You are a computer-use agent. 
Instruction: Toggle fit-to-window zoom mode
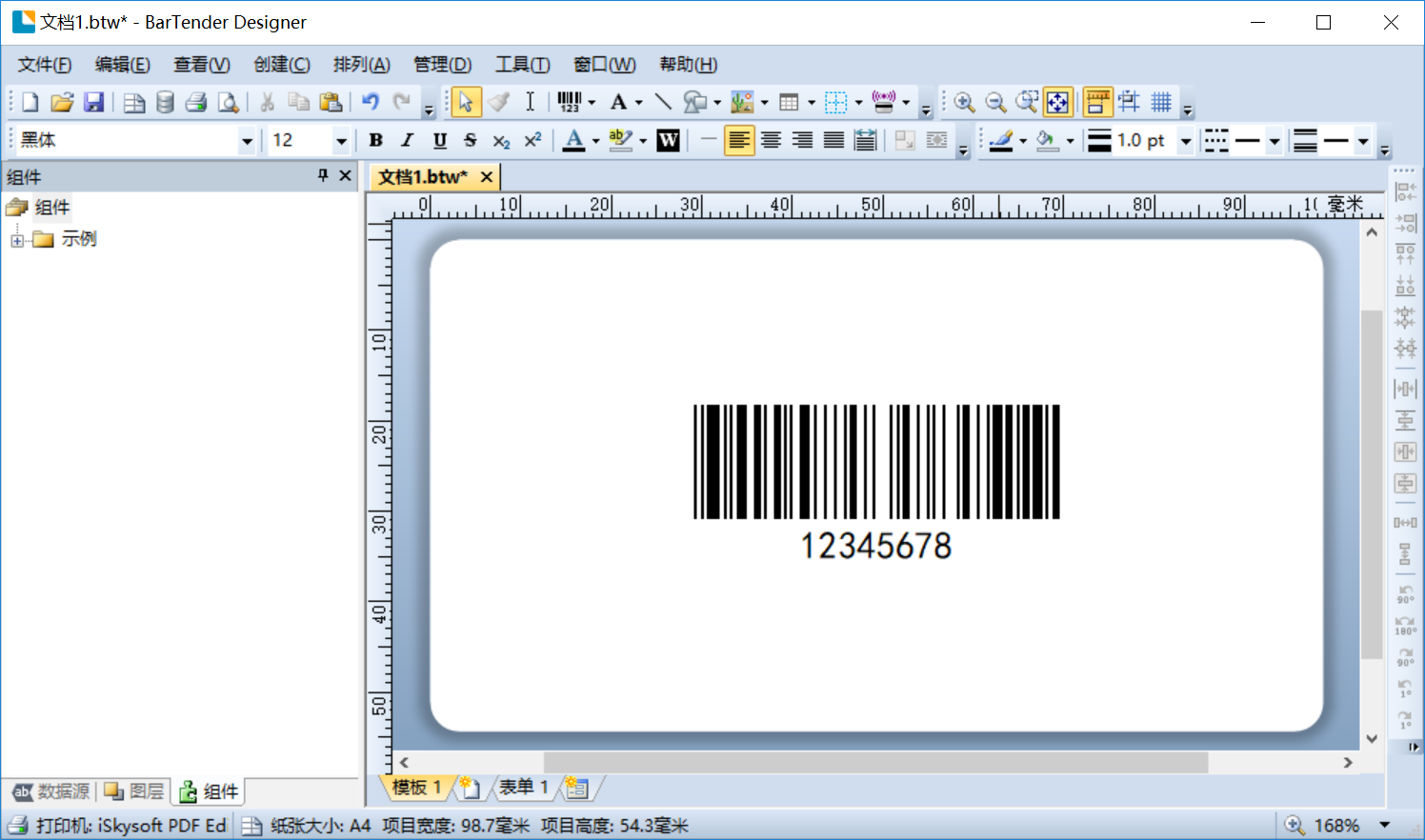(1058, 102)
